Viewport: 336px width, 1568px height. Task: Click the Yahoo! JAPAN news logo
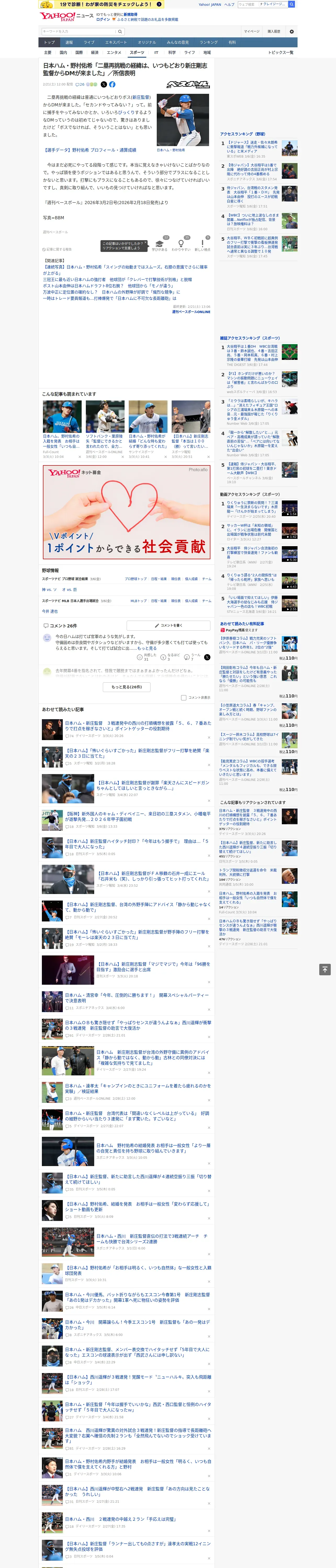[66, 16]
